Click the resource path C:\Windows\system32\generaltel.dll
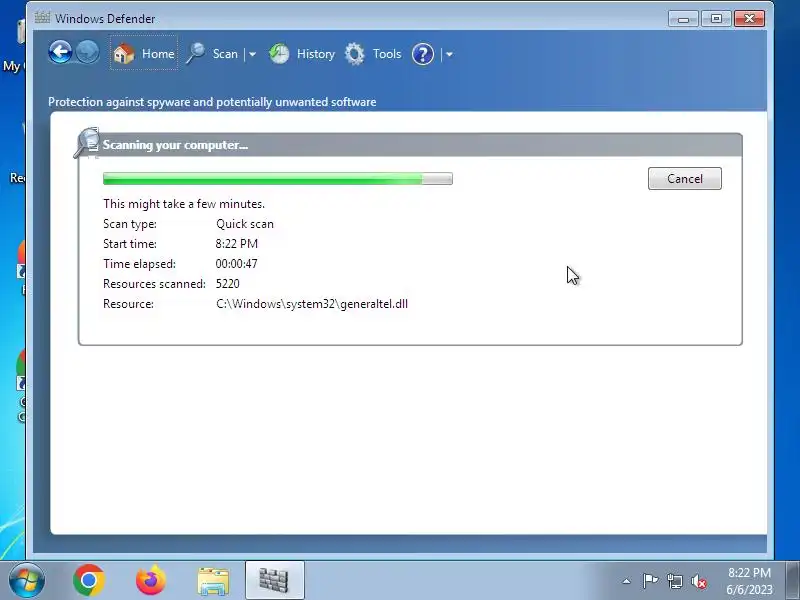800x600 pixels. point(312,304)
